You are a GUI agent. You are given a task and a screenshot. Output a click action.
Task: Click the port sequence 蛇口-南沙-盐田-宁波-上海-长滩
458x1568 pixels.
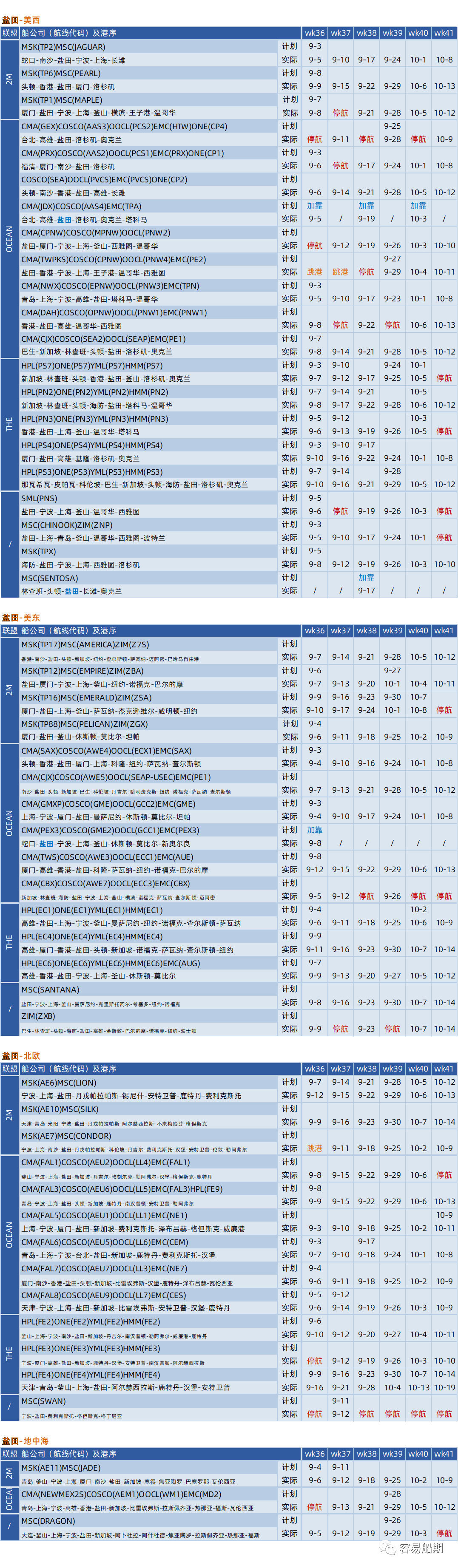[73, 60]
